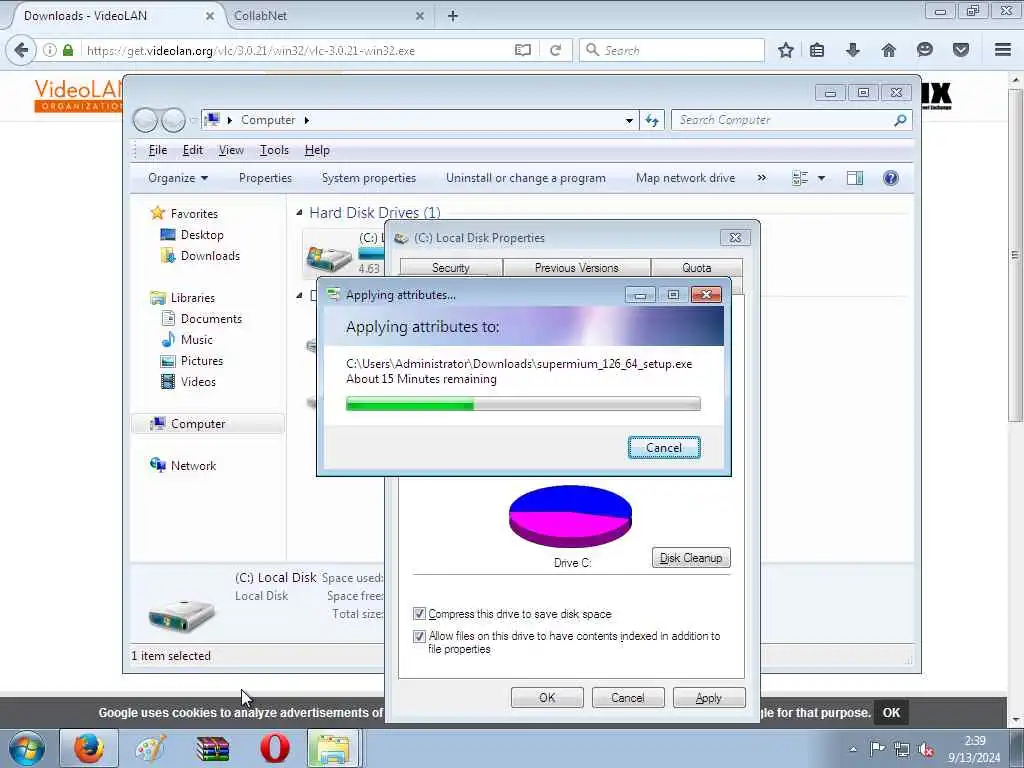The image size is (1024, 768).
Task: Open the chat bubble icon in Firefox toolbar
Action: (x=924, y=50)
